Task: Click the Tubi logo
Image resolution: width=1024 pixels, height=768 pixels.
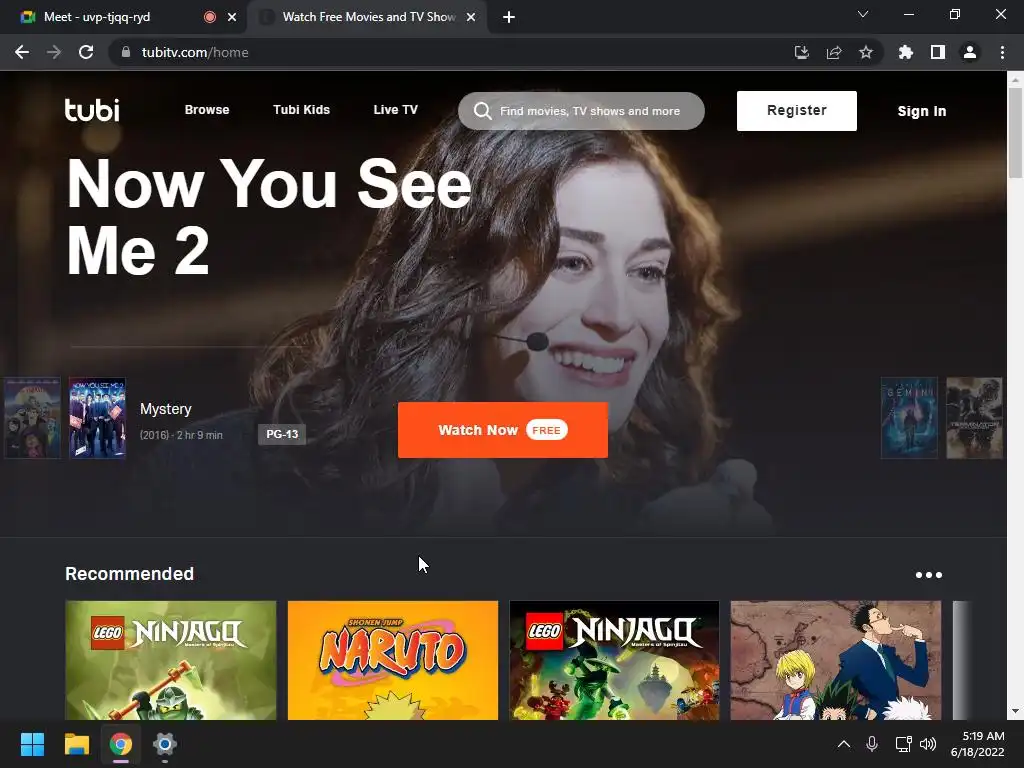Action: 92,110
